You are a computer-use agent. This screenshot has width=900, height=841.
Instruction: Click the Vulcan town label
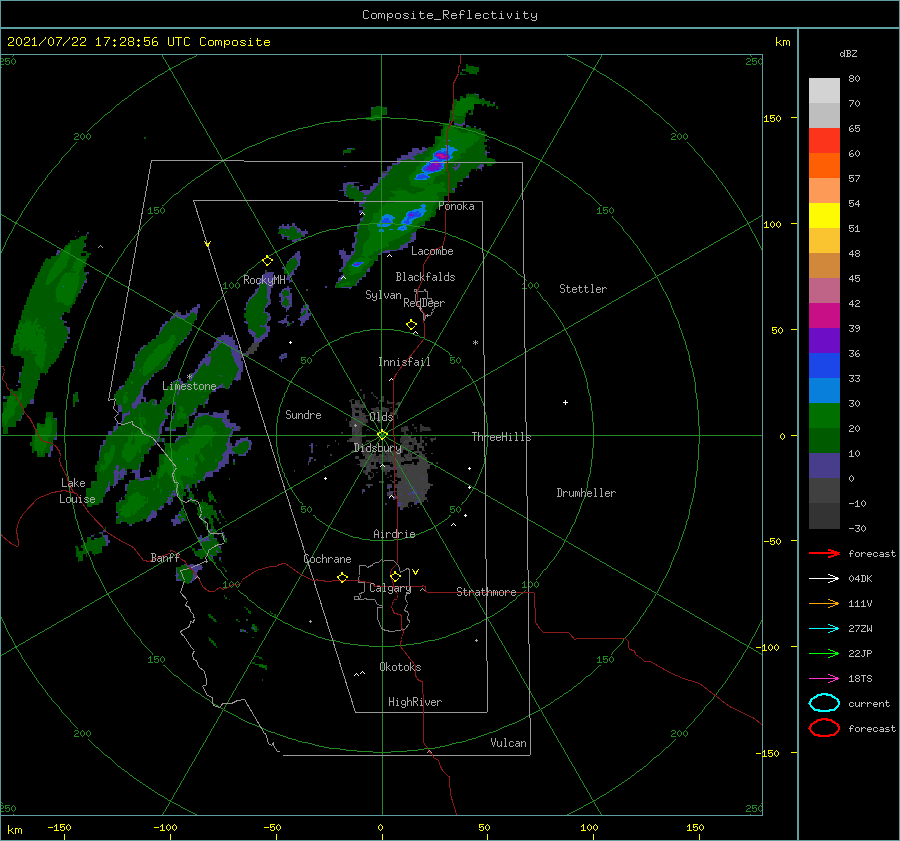click(x=508, y=743)
